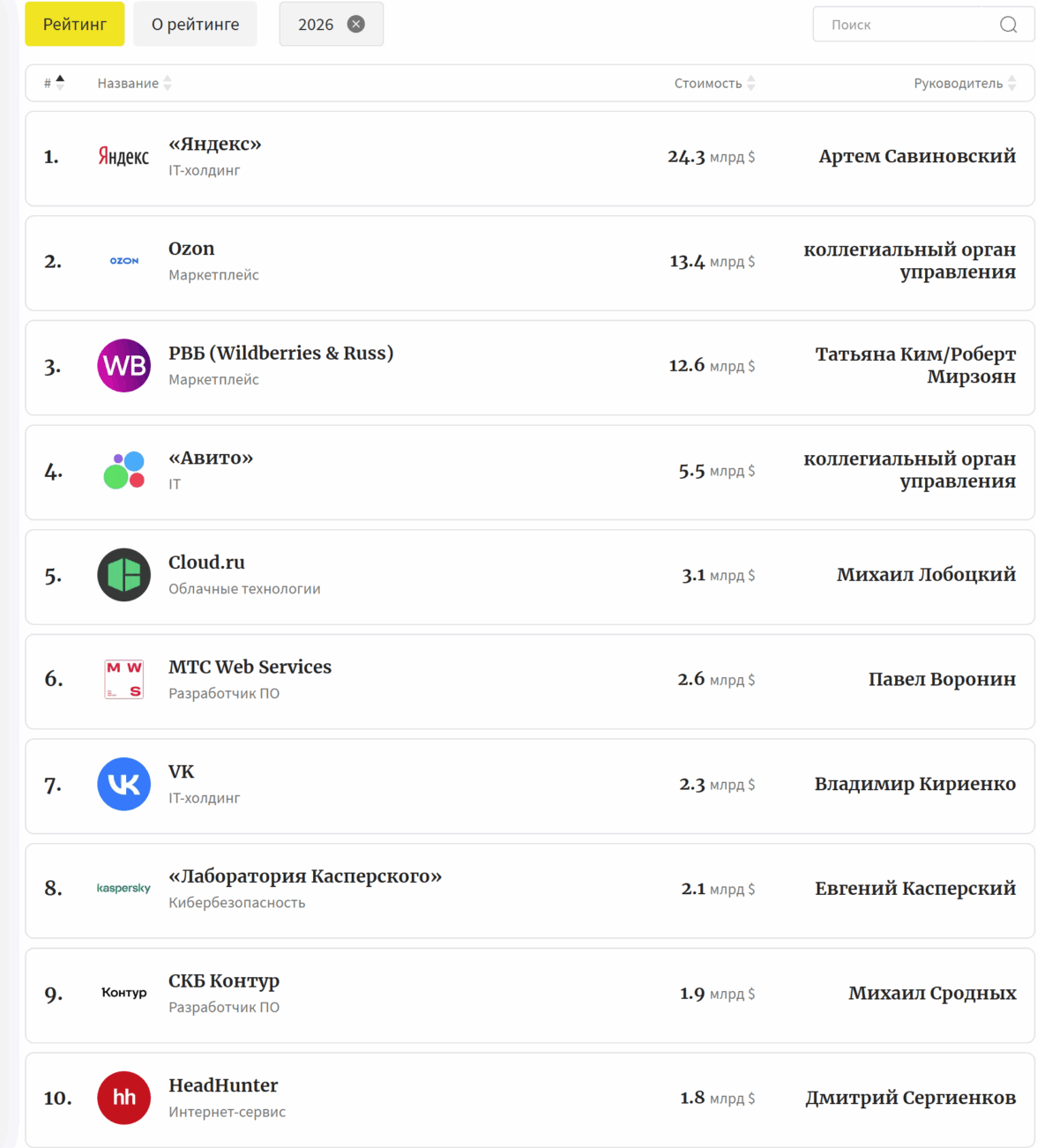Open the «Лаборатория Касперского» entry
Image resolution: width=1037 pixels, height=1148 pixels.
(305, 876)
